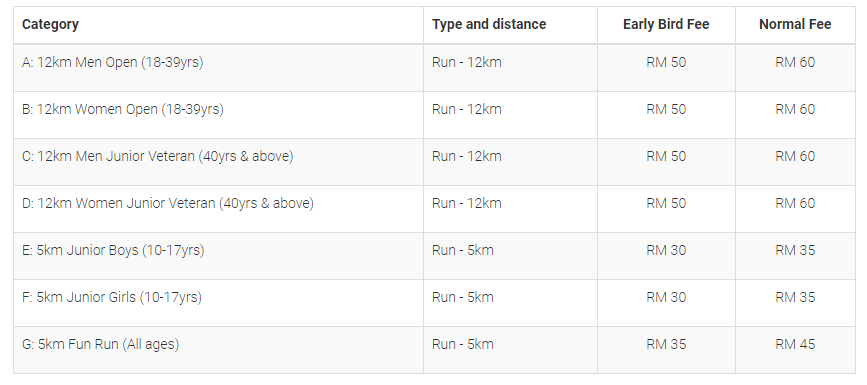This screenshot has height=385, width=867.
Task: Click Run - 5km in Fun Run row
Action: pos(463,345)
